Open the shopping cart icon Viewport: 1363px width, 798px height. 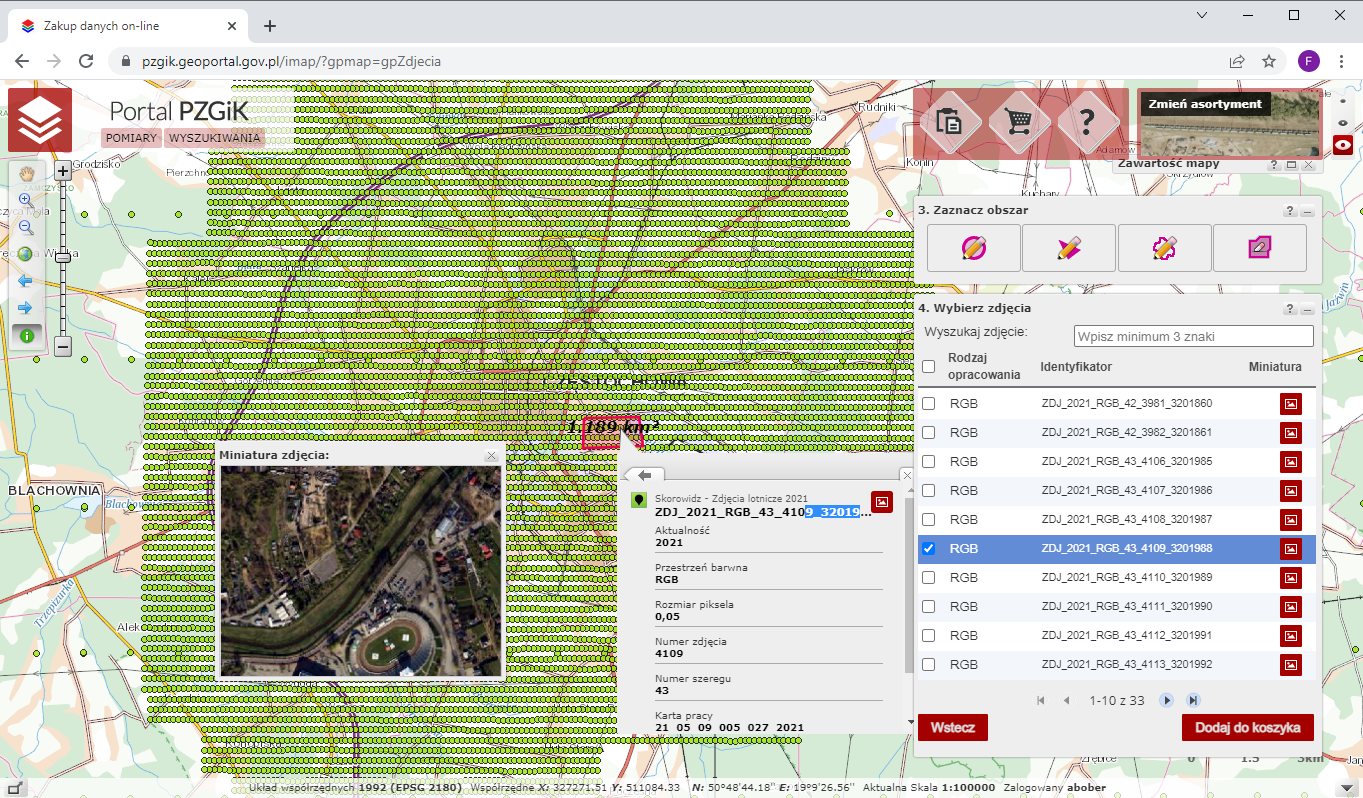point(1019,123)
